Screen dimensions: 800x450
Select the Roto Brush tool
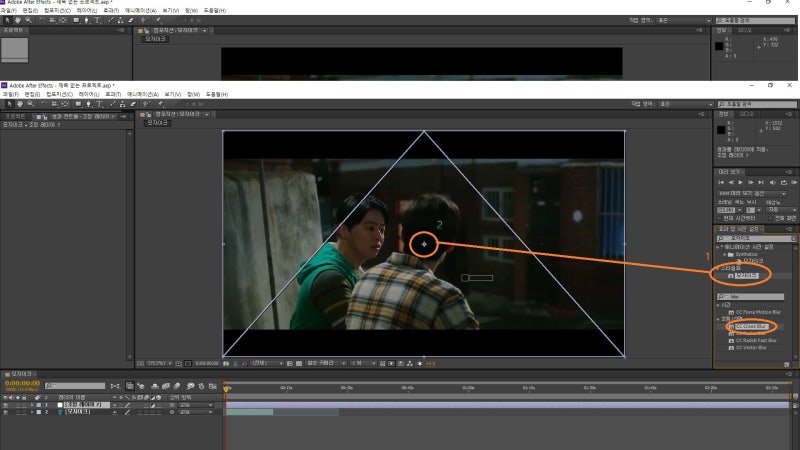(x=147, y=104)
